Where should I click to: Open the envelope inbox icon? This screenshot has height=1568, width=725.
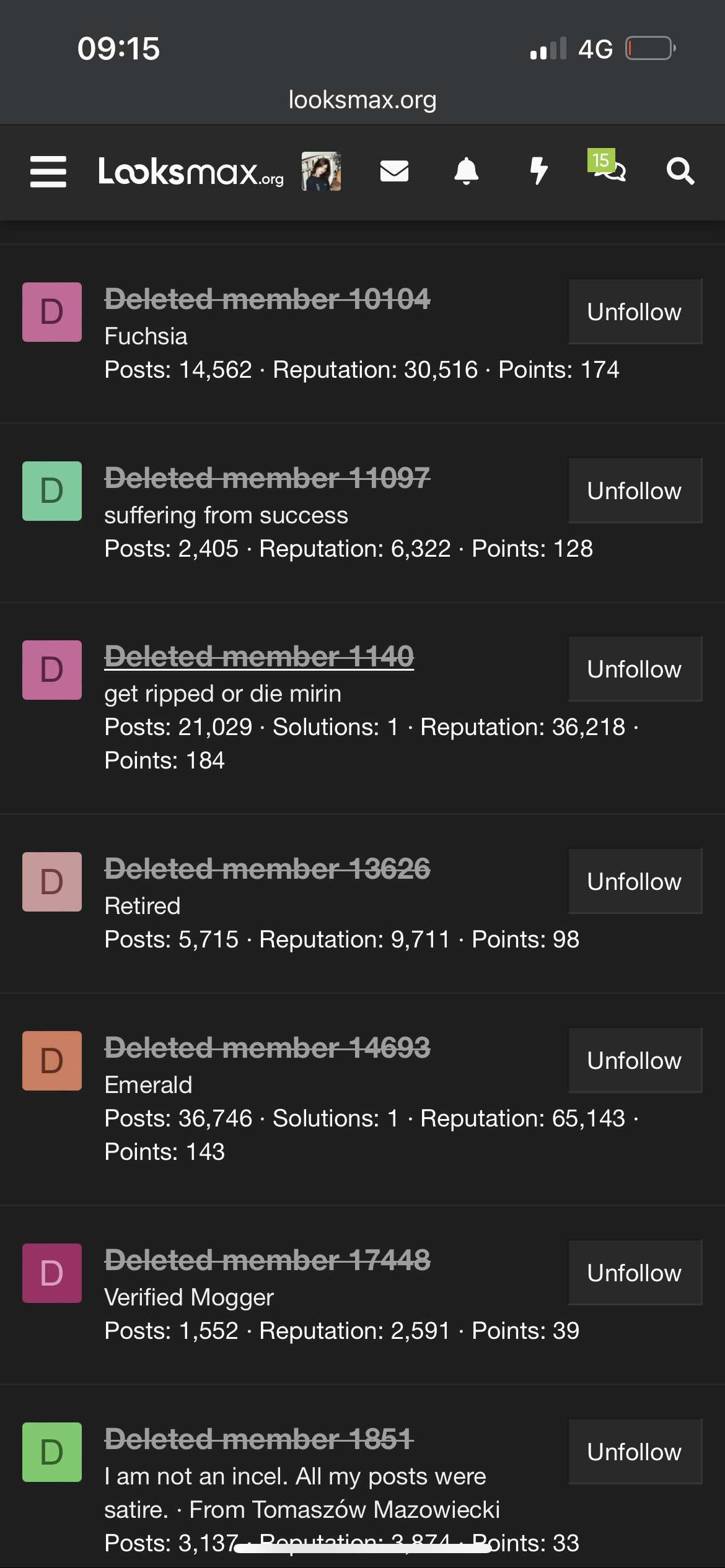[394, 172]
